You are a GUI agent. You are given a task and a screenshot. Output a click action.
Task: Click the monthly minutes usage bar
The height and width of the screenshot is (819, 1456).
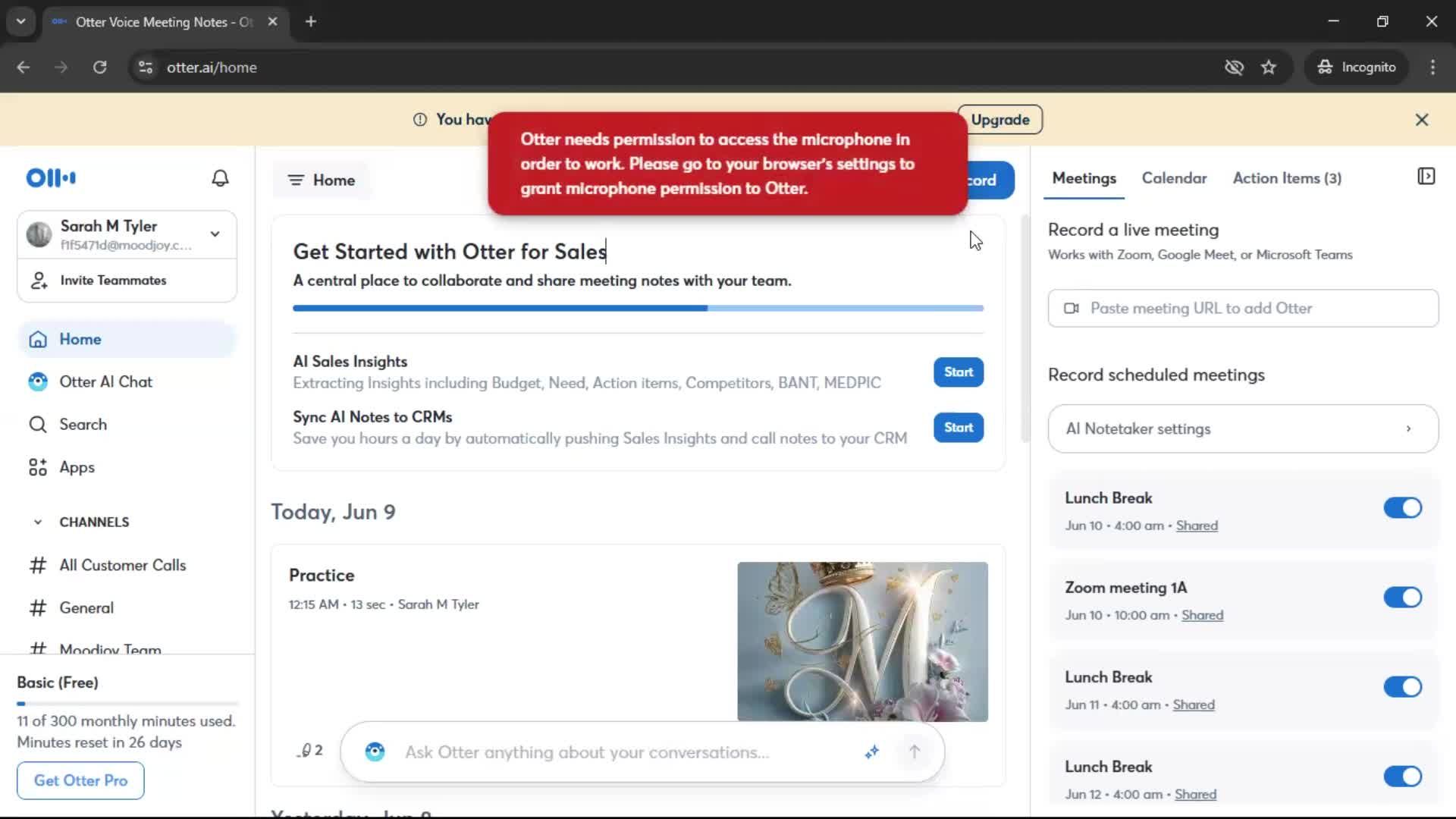point(127,704)
